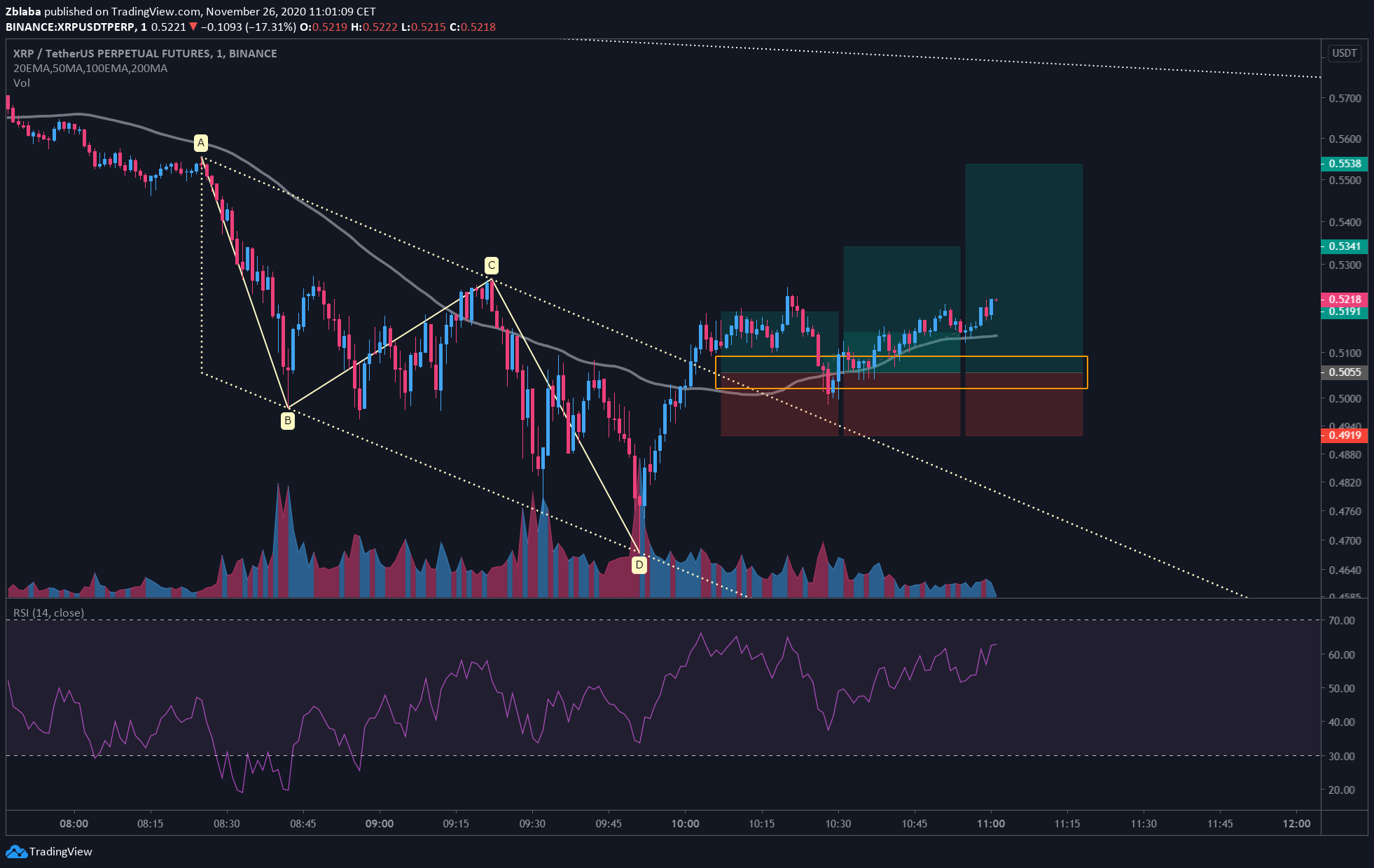Click the 0.4700 price scale value

1345,541
